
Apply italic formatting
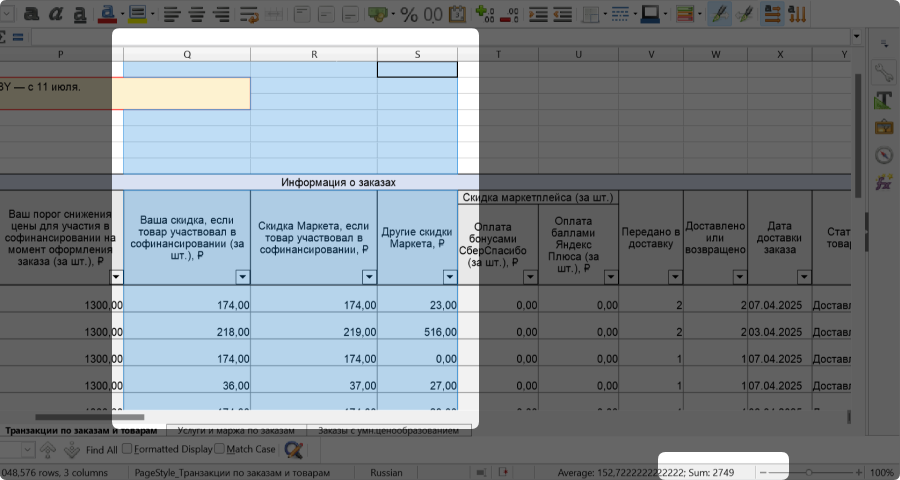click(x=56, y=14)
